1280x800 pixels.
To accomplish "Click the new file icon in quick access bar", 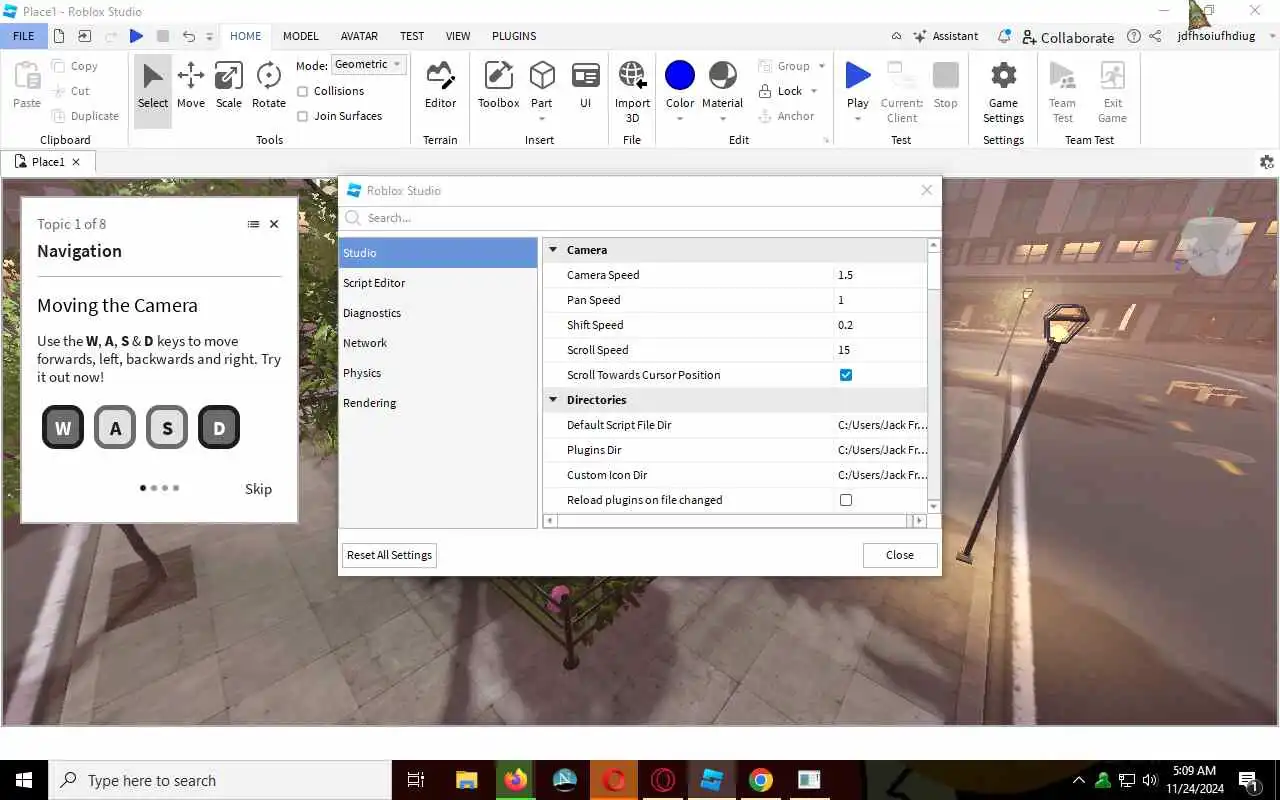I will click(x=59, y=36).
